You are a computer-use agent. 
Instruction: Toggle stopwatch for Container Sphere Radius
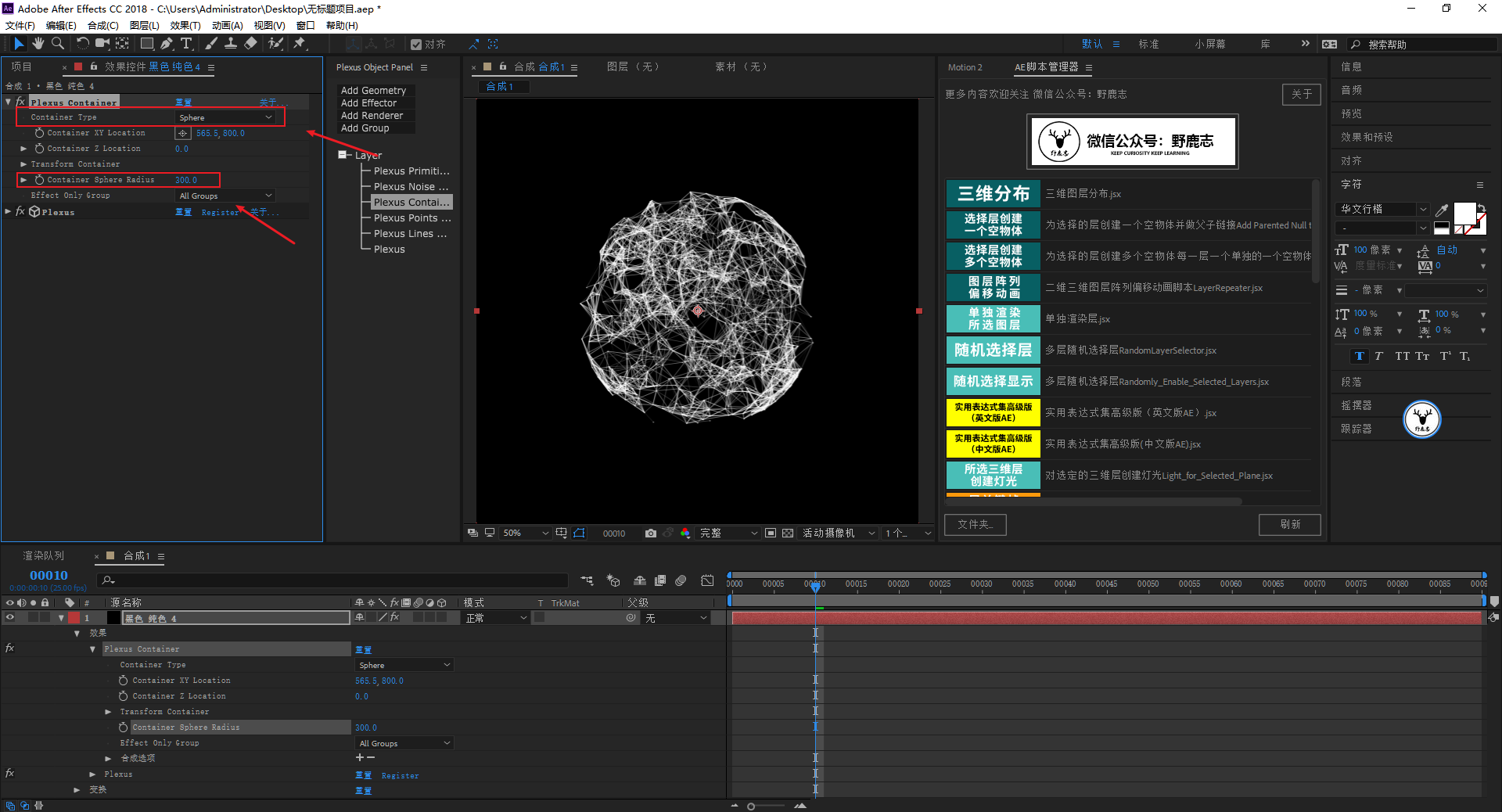click(39, 180)
